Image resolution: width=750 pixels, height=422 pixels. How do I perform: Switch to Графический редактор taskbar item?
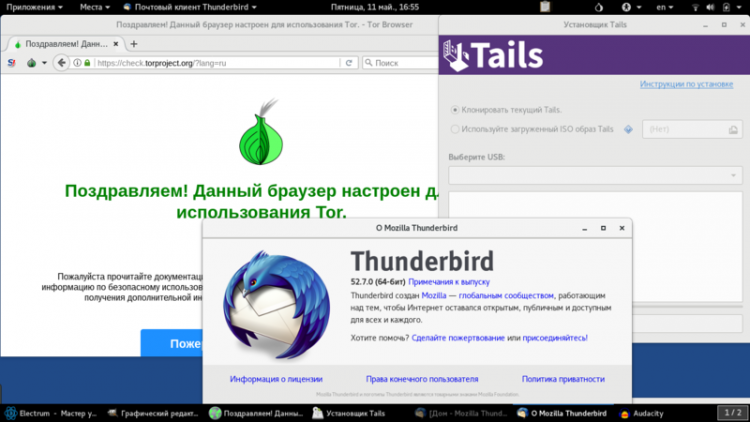(153, 413)
